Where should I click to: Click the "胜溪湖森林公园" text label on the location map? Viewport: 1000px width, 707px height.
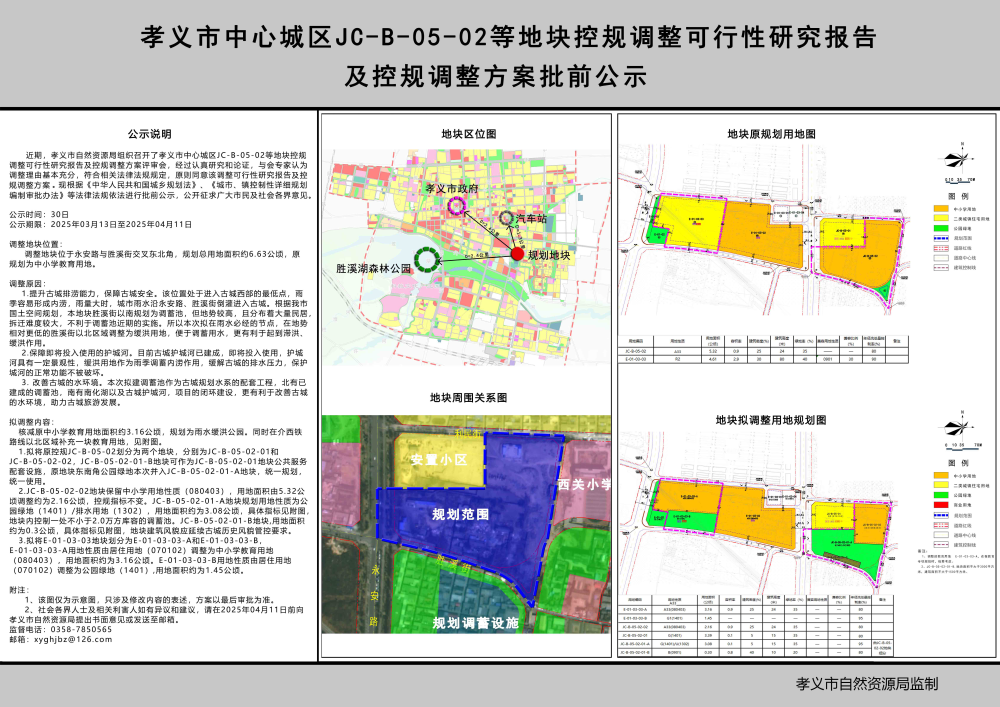374,269
